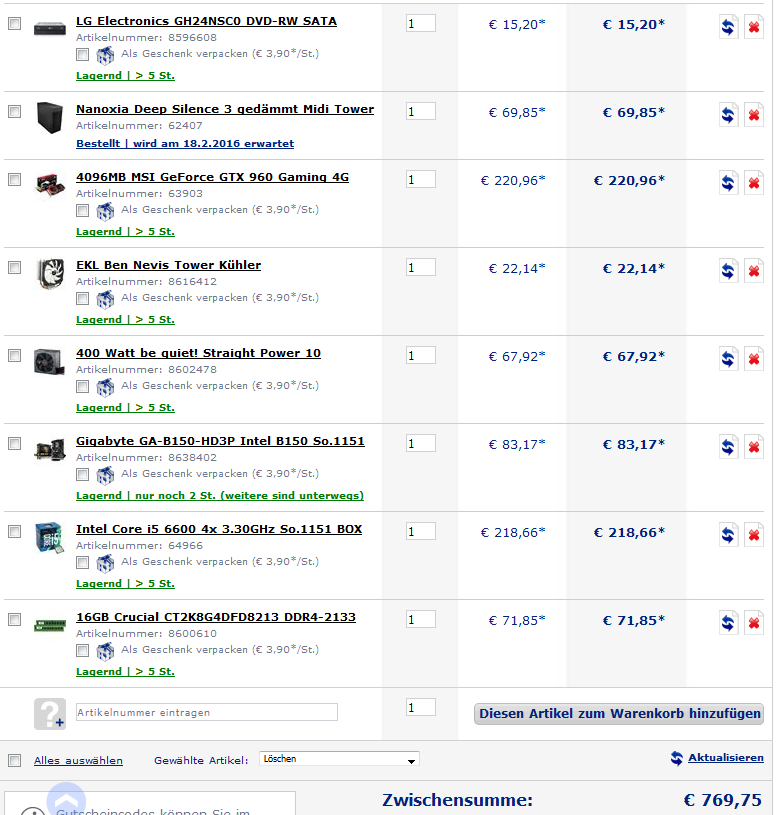
Task: Update Intel Core i5 6600 row
Action: tap(729, 534)
